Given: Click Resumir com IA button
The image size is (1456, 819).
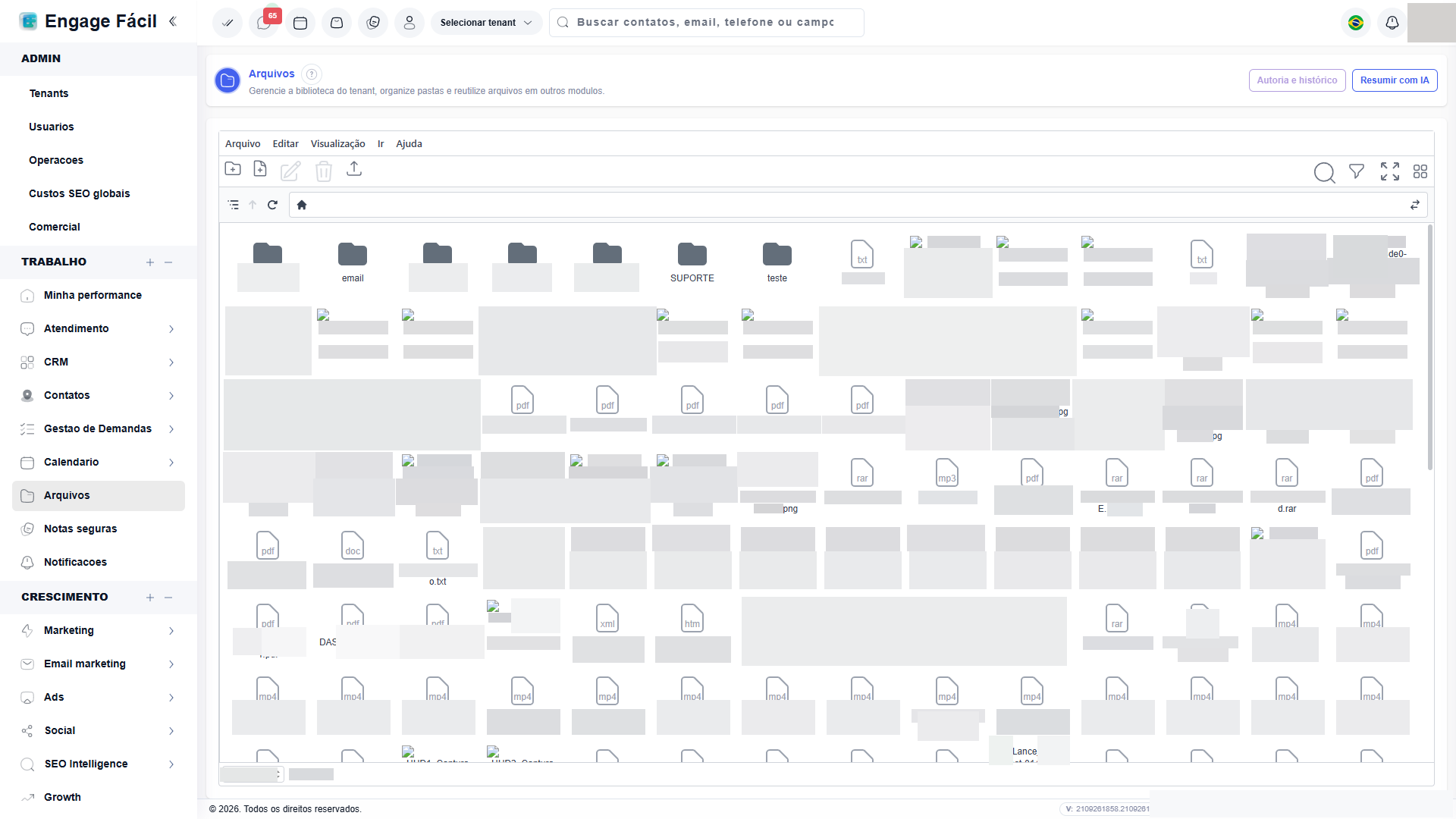Looking at the screenshot, I should pyautogui.click(x=1395, y=80).
